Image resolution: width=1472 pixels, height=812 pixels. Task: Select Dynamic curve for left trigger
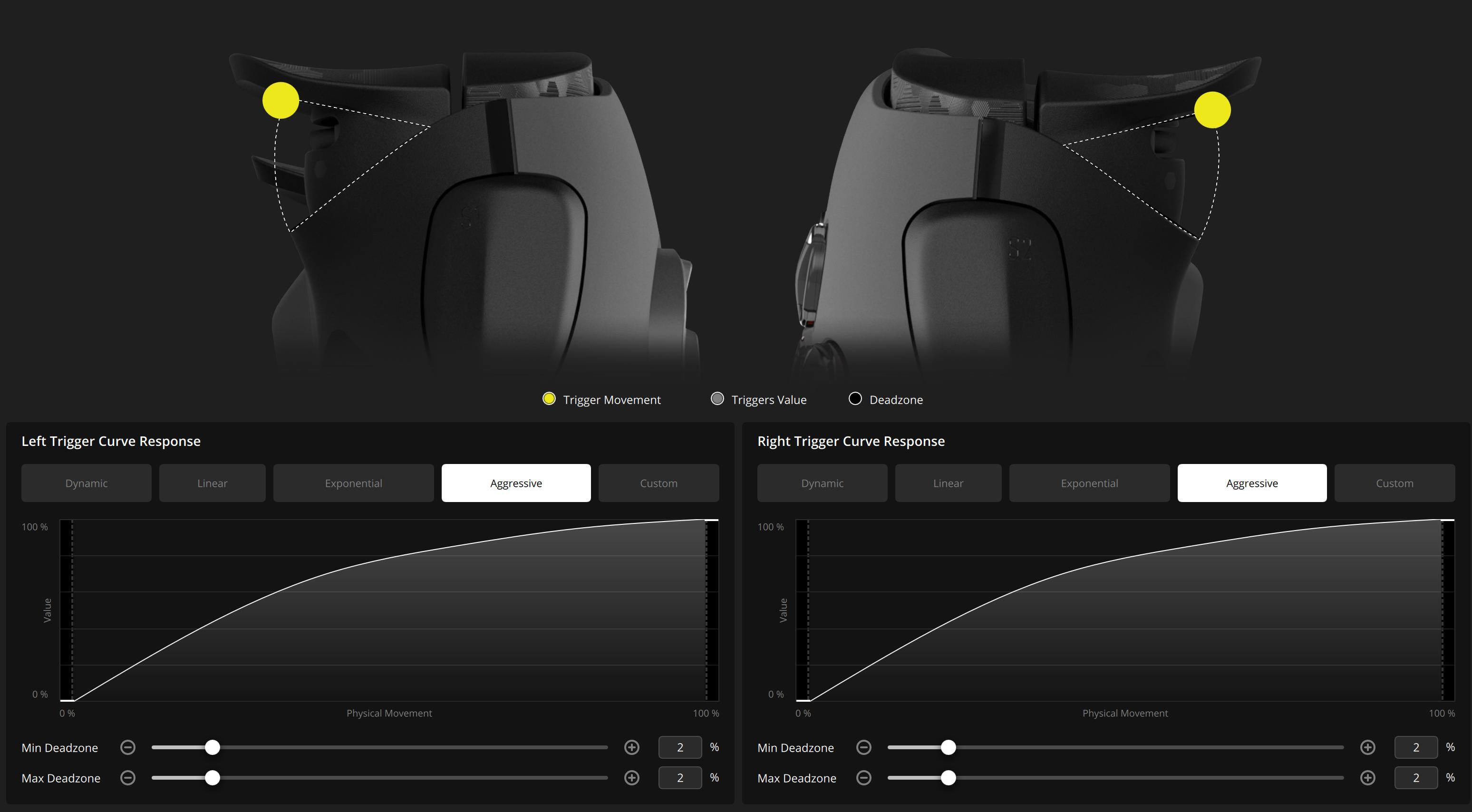tap(86, 483)
